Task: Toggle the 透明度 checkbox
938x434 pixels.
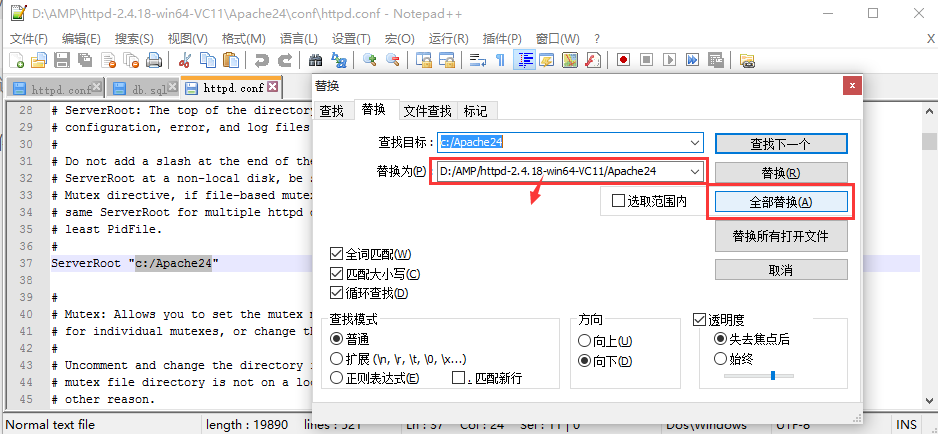Action: (x=699, y=320)
